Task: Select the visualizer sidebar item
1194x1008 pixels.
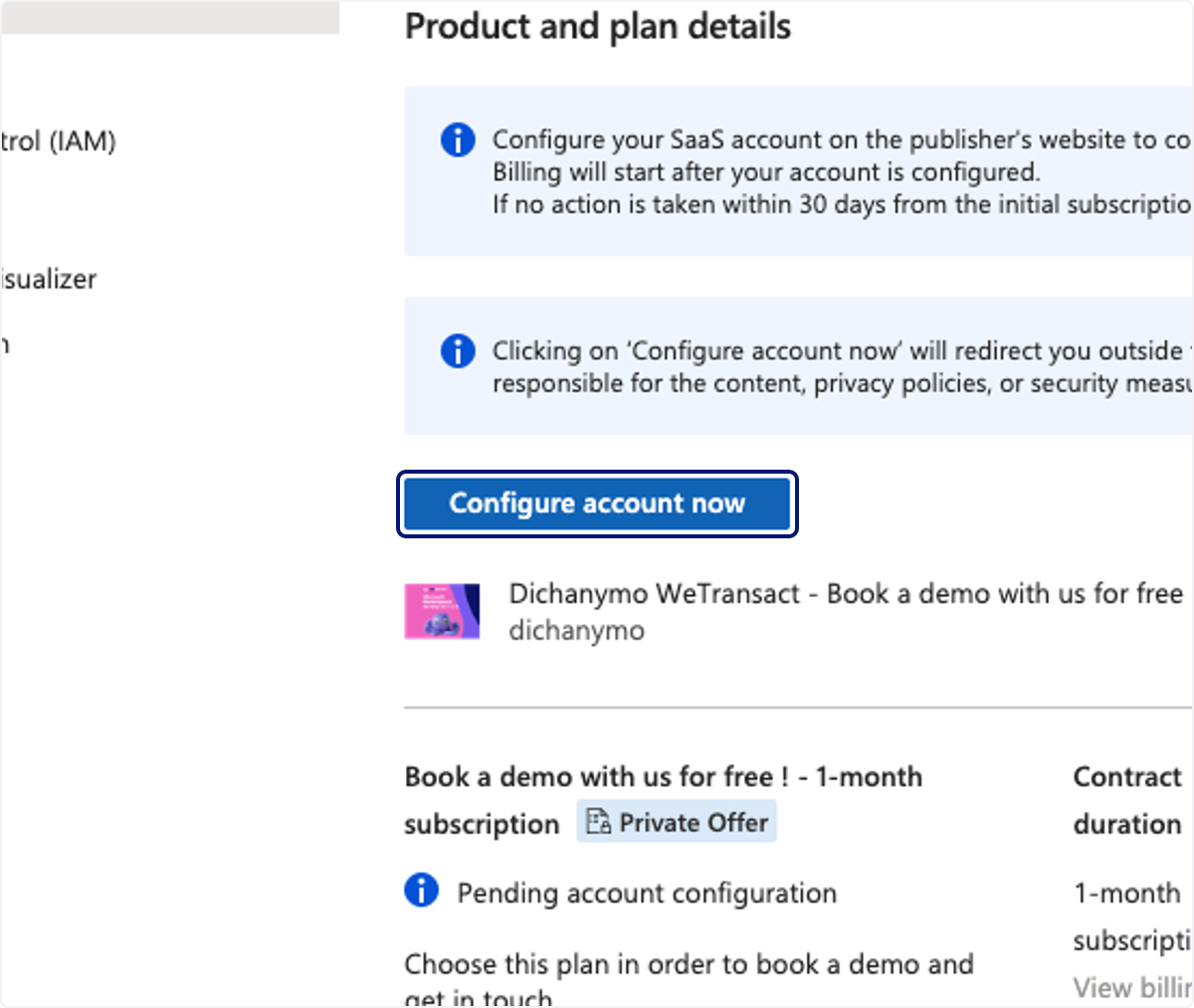Action: (48, 279)
